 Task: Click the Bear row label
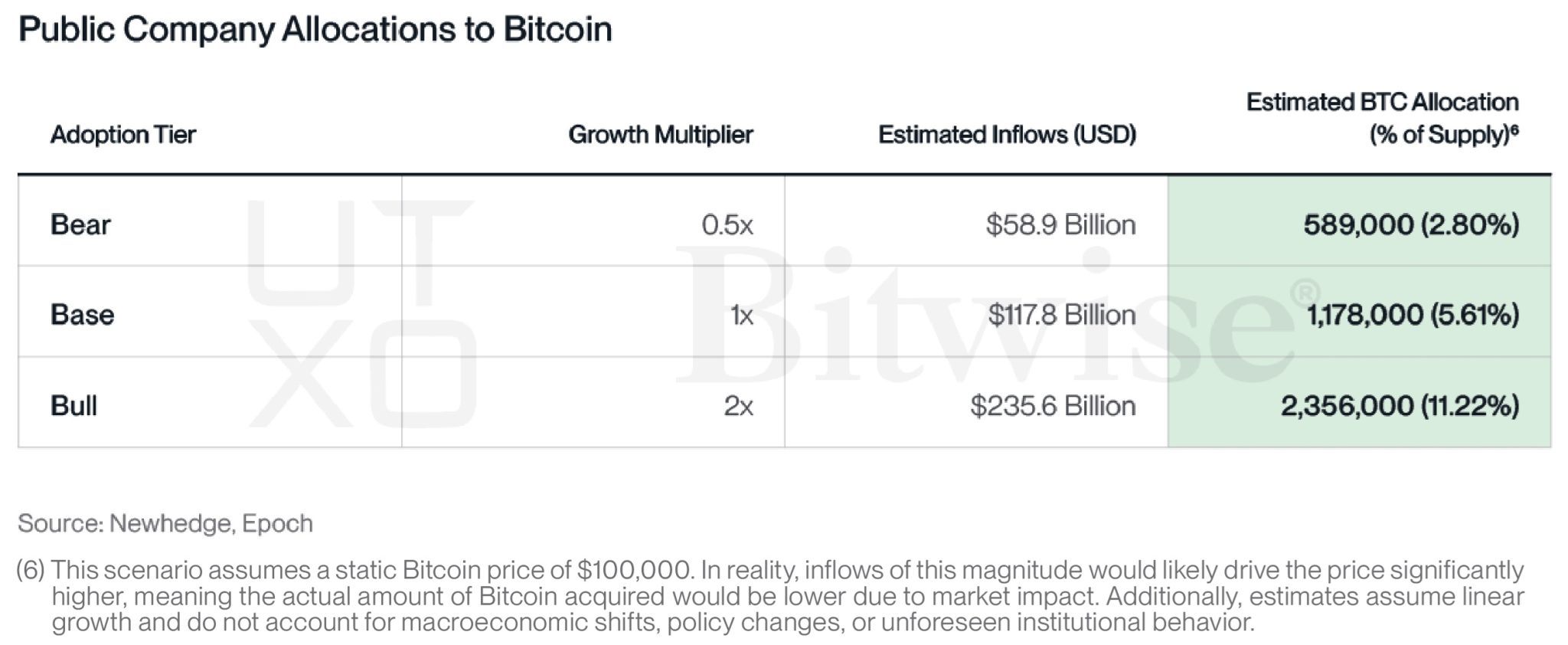click(x=80, y=224)
